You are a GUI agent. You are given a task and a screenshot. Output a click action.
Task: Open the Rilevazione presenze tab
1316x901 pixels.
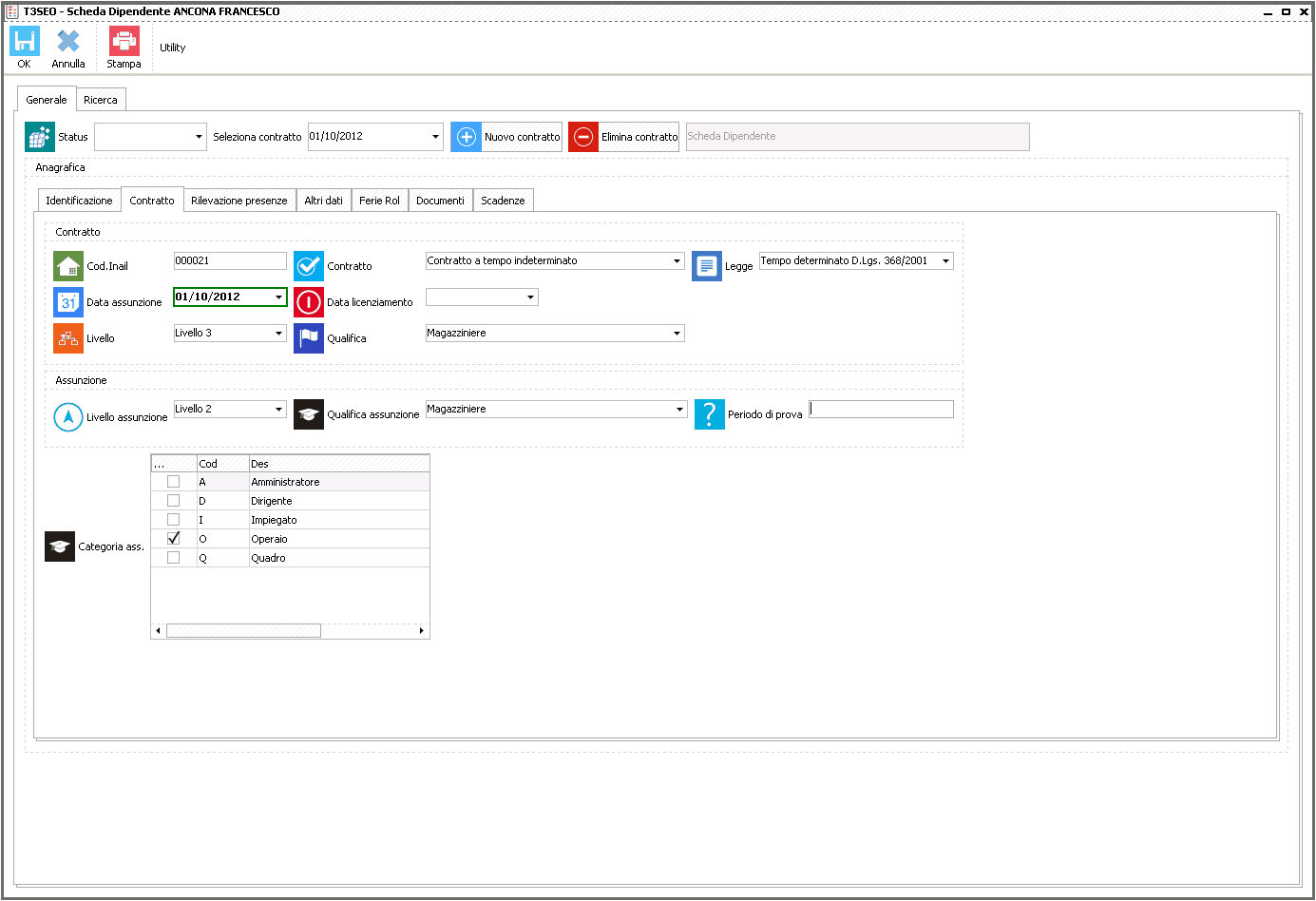239,201
